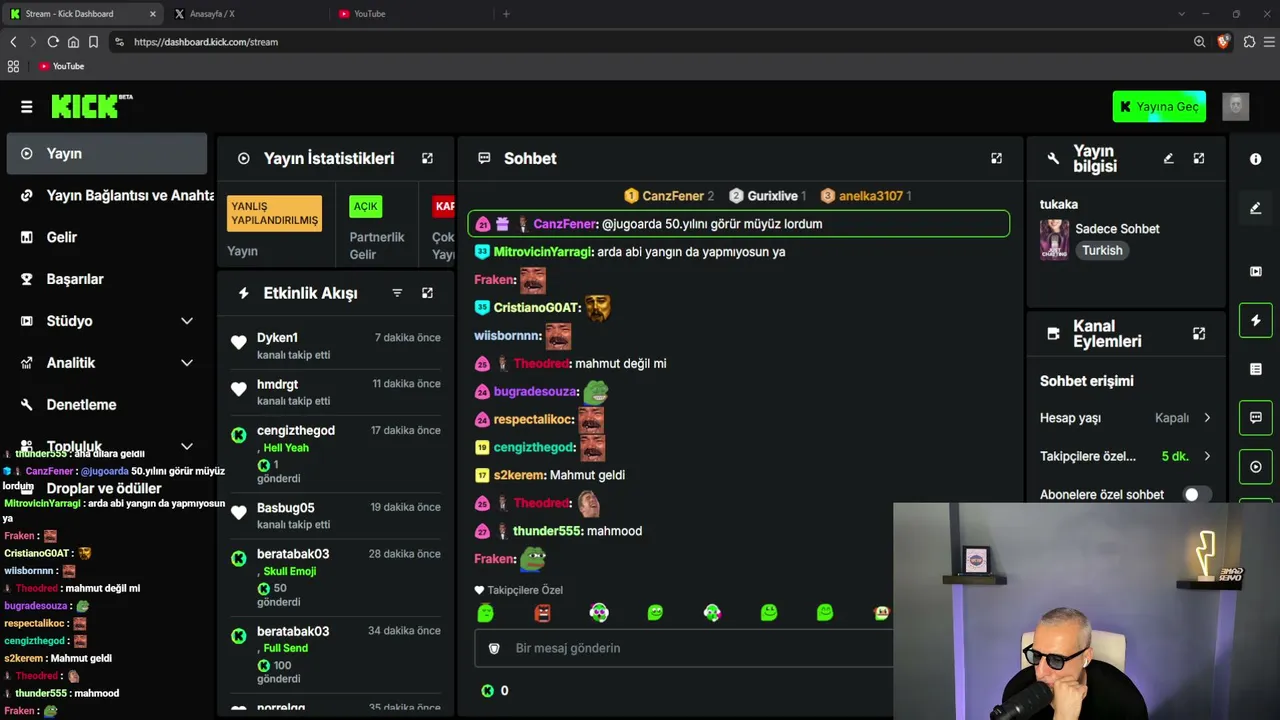
Task: Pop out the Sohbet chat panel
Action: pyautogui.click(x=996, y=158)
